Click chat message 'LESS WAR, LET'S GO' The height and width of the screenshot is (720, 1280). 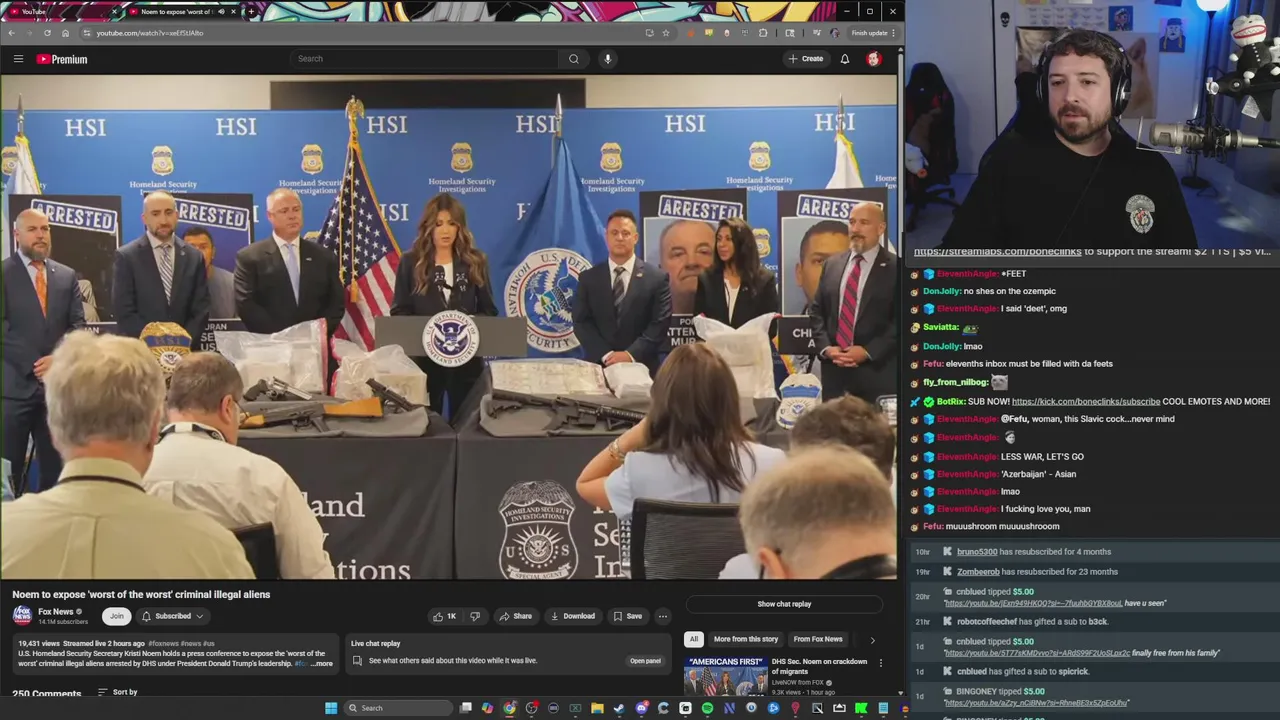1042,457
